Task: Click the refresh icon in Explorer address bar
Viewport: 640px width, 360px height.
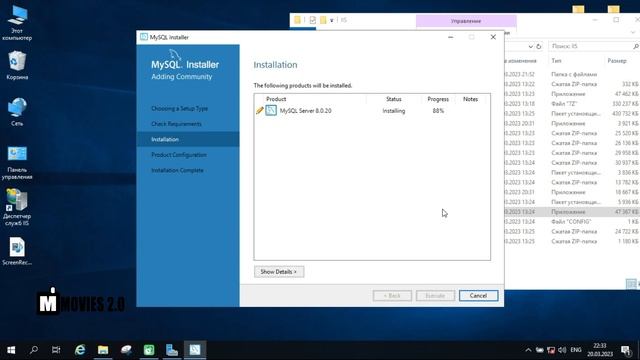Action: pyautogui.click(x=539, y=47)
